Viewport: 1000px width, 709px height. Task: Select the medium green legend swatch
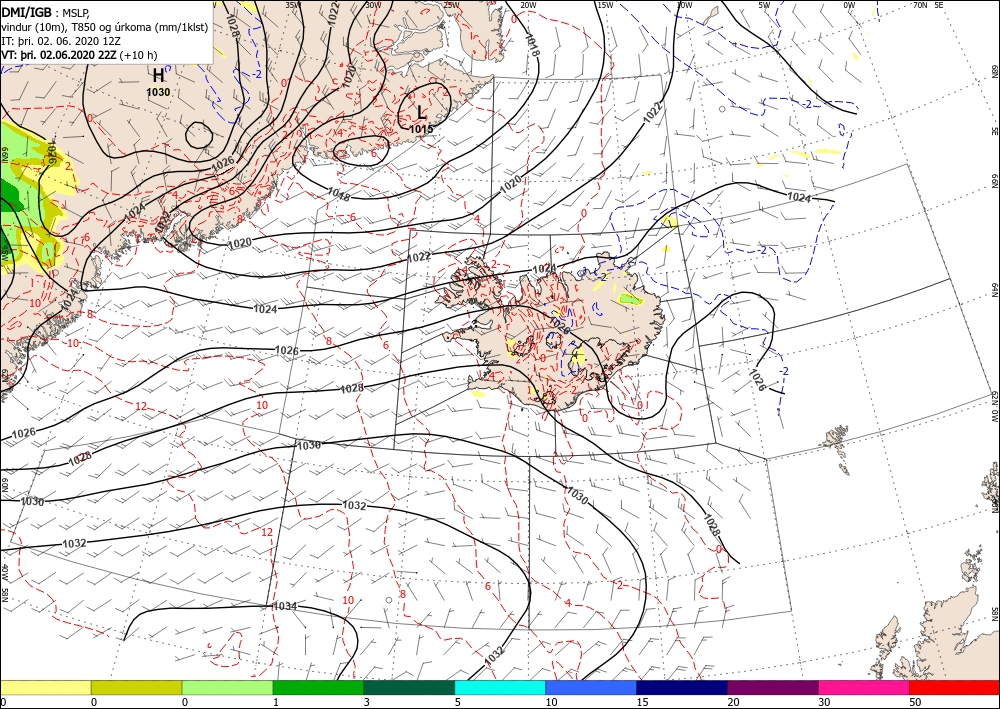pyautogui.click(x=318, y=687)
